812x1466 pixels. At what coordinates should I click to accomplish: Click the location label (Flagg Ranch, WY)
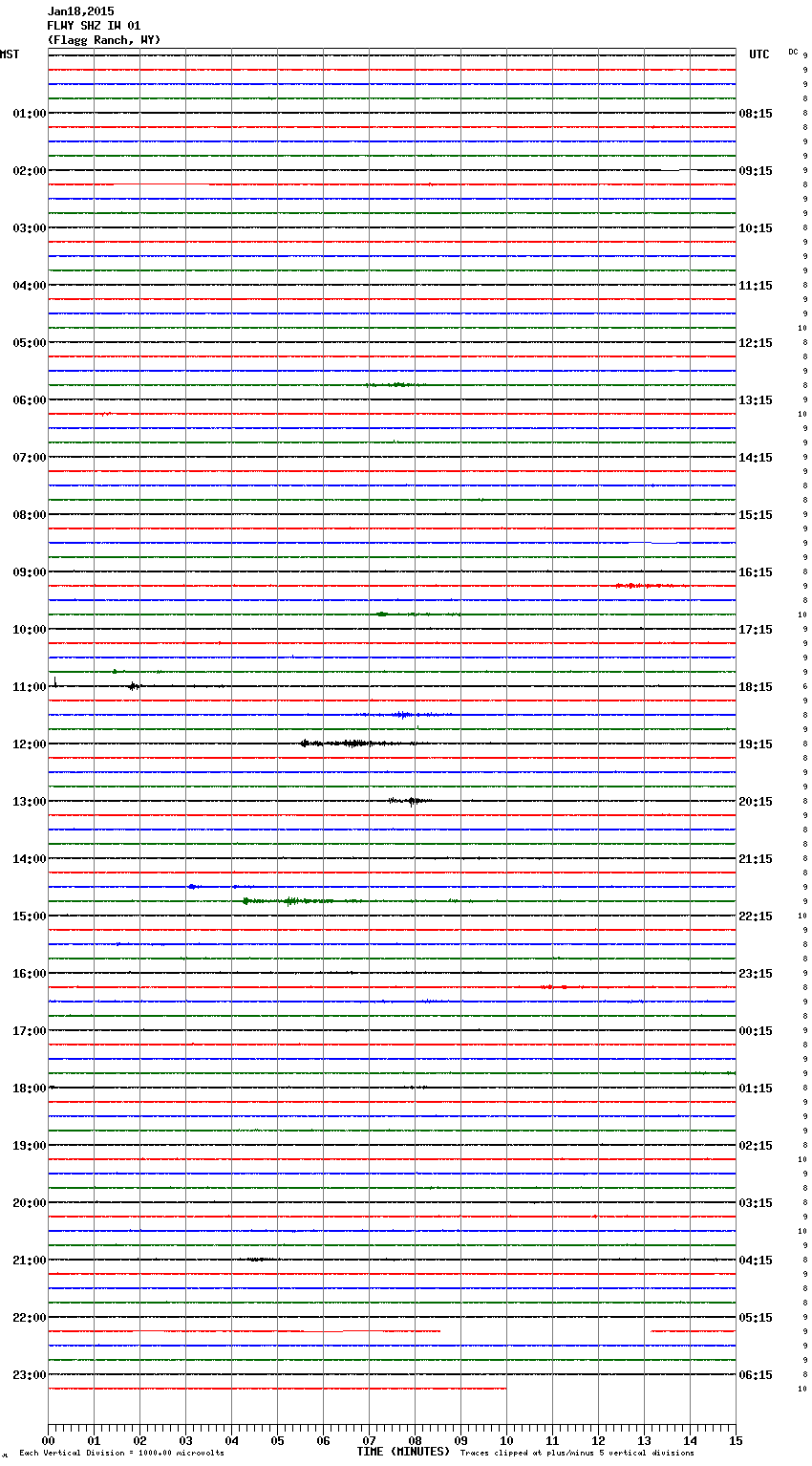pyautogui.click(x=104, y=40)
